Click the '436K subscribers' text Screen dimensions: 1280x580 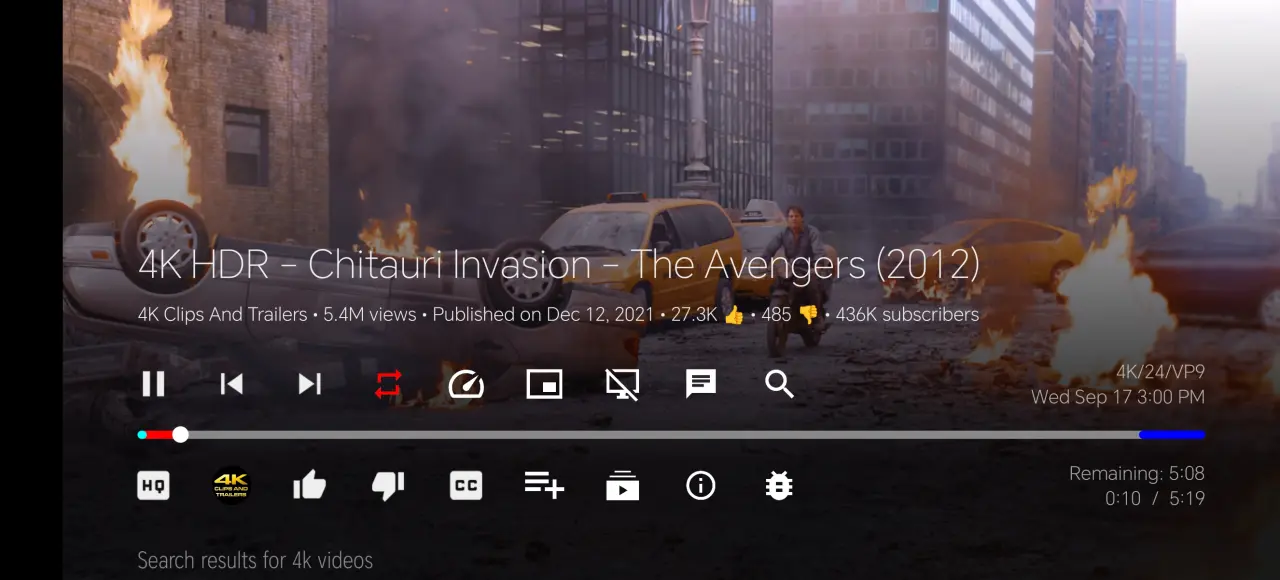point(907,314)
